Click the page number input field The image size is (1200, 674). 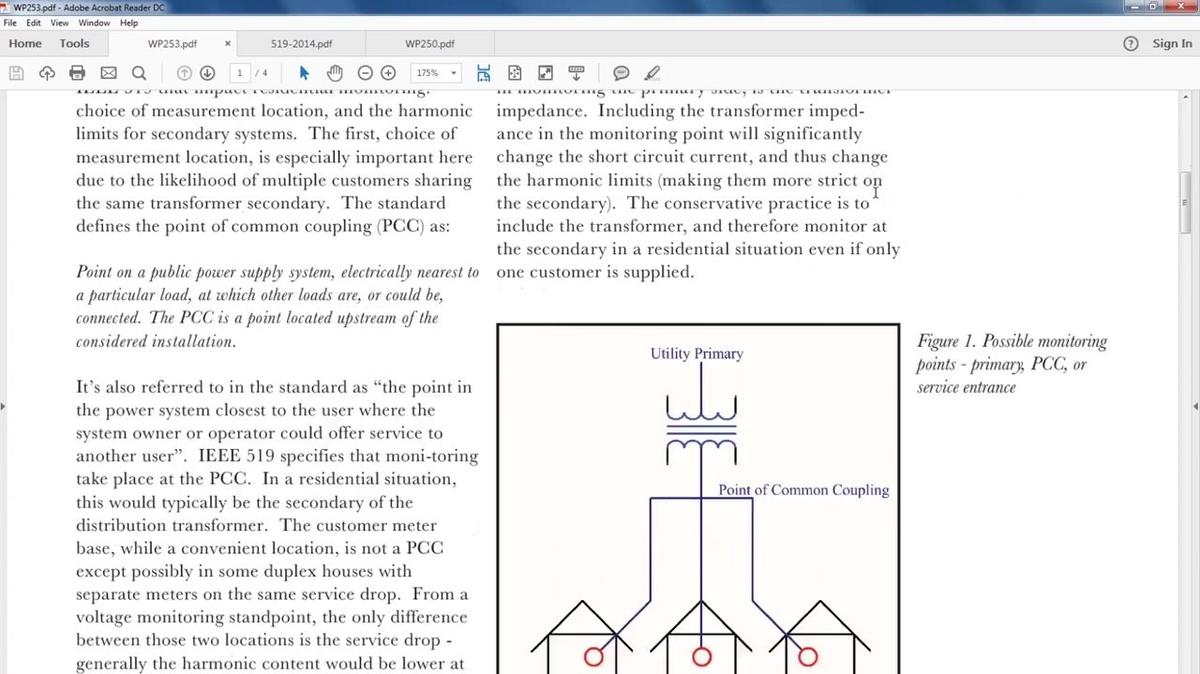click(x=241, y=73)
